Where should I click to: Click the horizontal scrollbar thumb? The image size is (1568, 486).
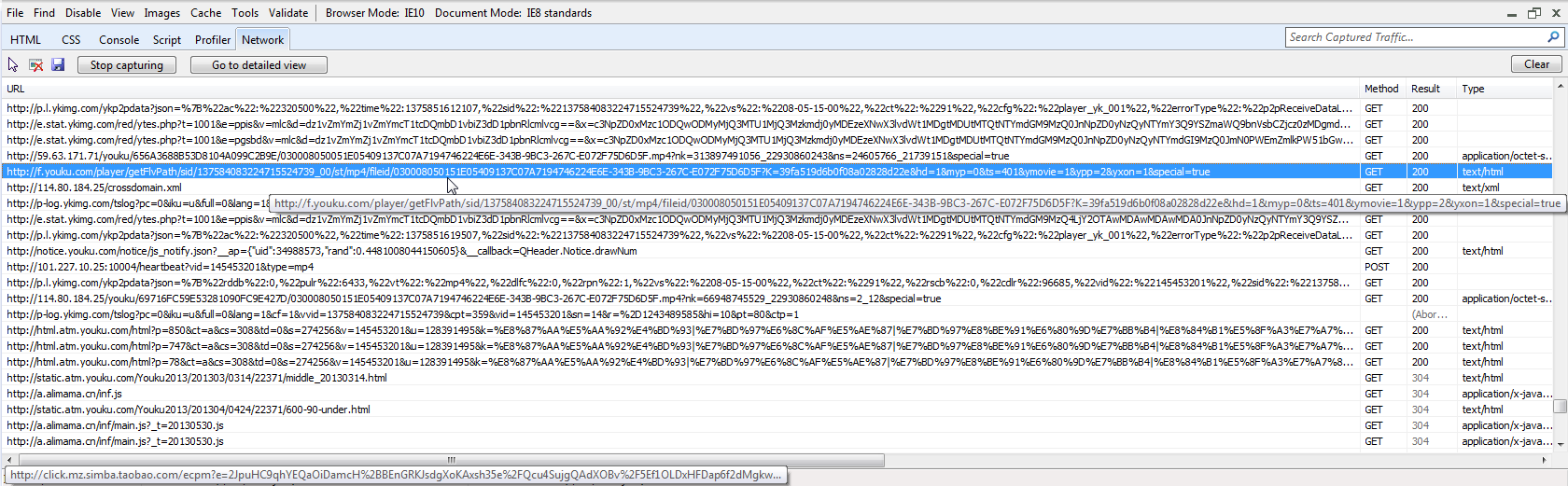point(452,460)
